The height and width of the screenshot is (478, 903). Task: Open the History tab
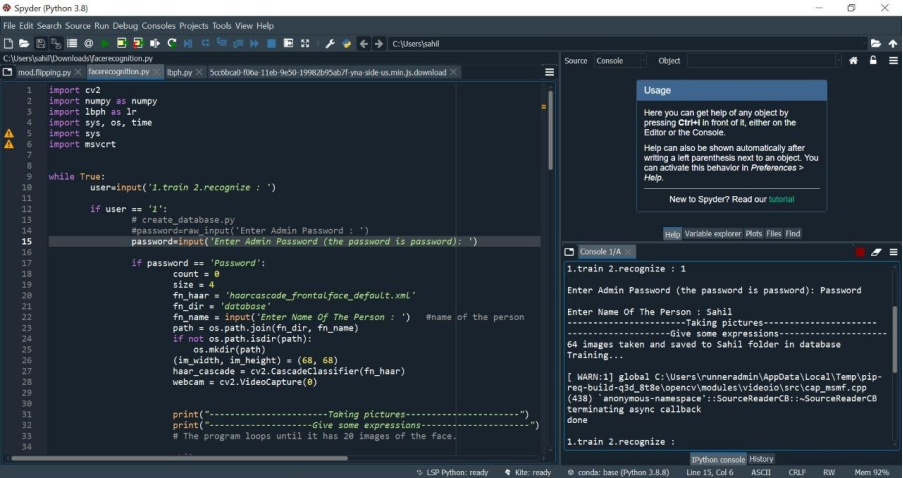761,459
